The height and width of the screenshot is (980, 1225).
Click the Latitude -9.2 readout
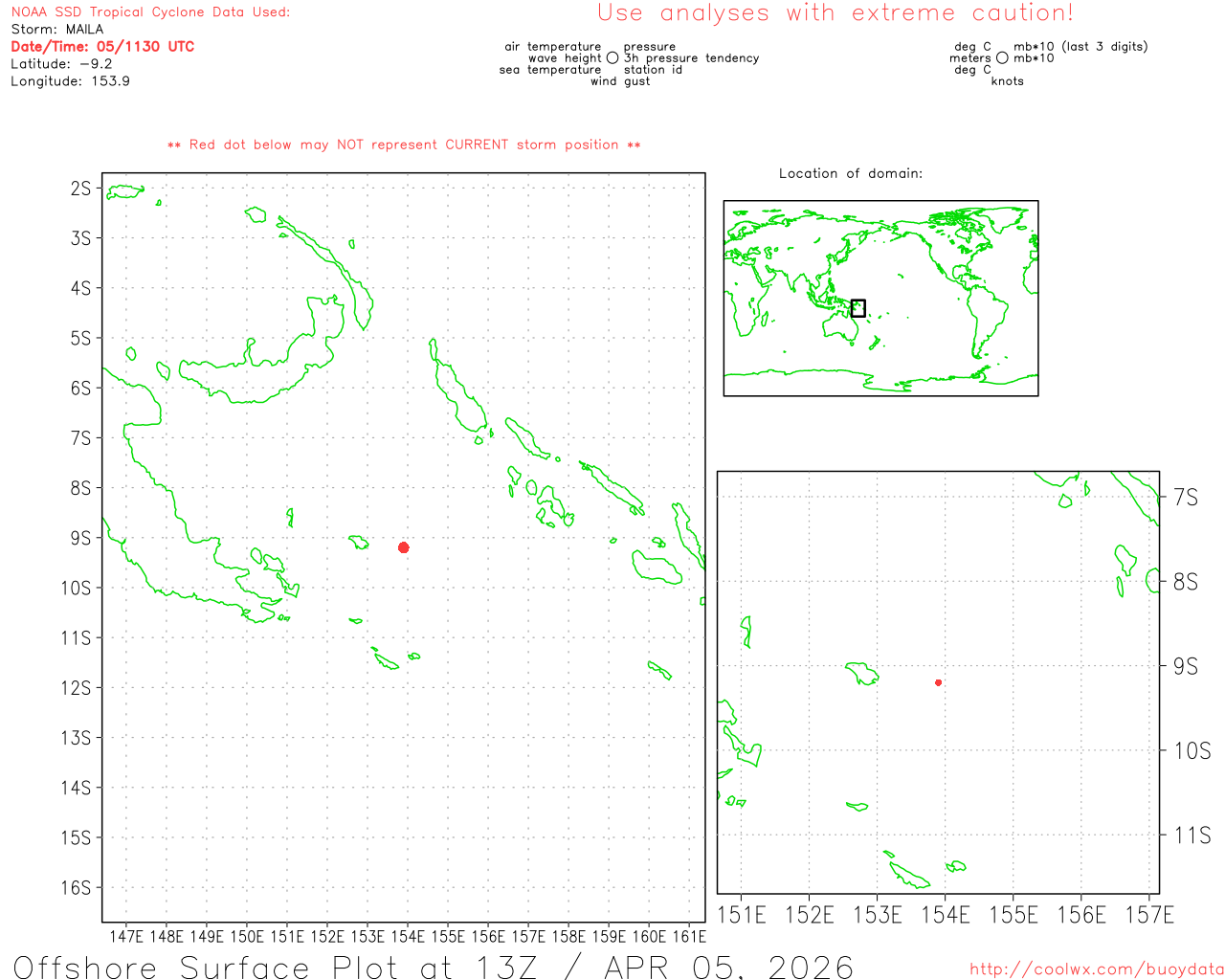coord(61,64)
